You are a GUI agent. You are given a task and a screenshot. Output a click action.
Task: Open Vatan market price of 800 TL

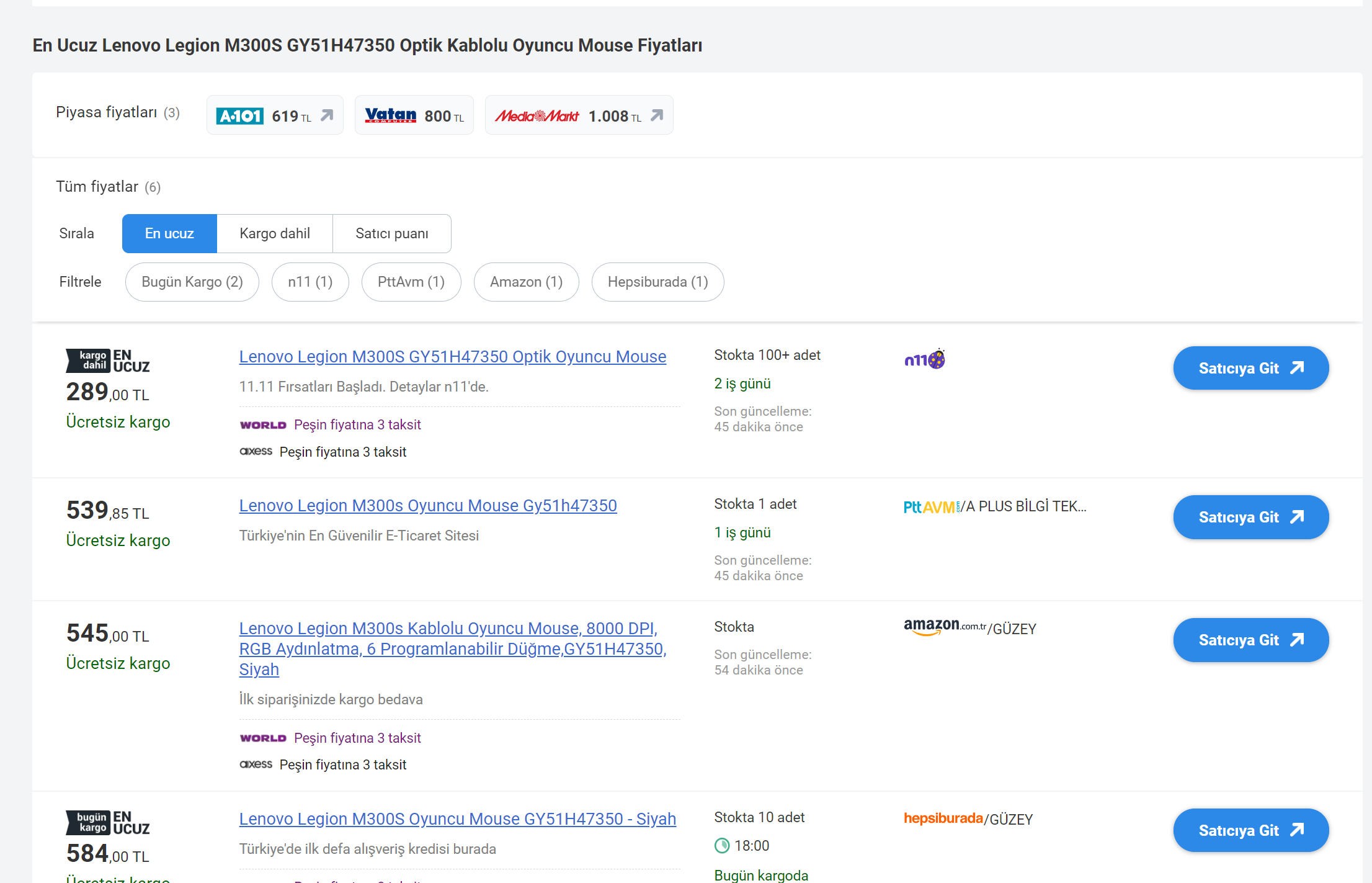click(x=414, y=115)
